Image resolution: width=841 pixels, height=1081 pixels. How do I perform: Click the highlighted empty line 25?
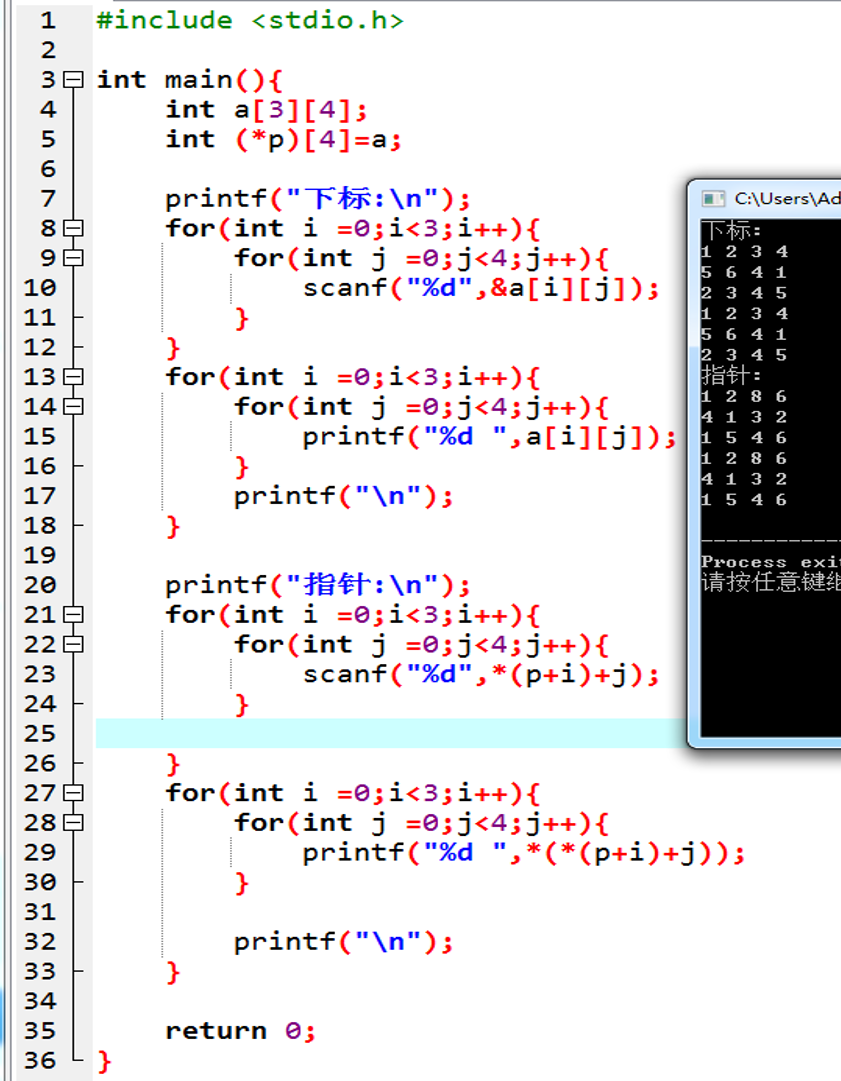(x=391, y=734)
